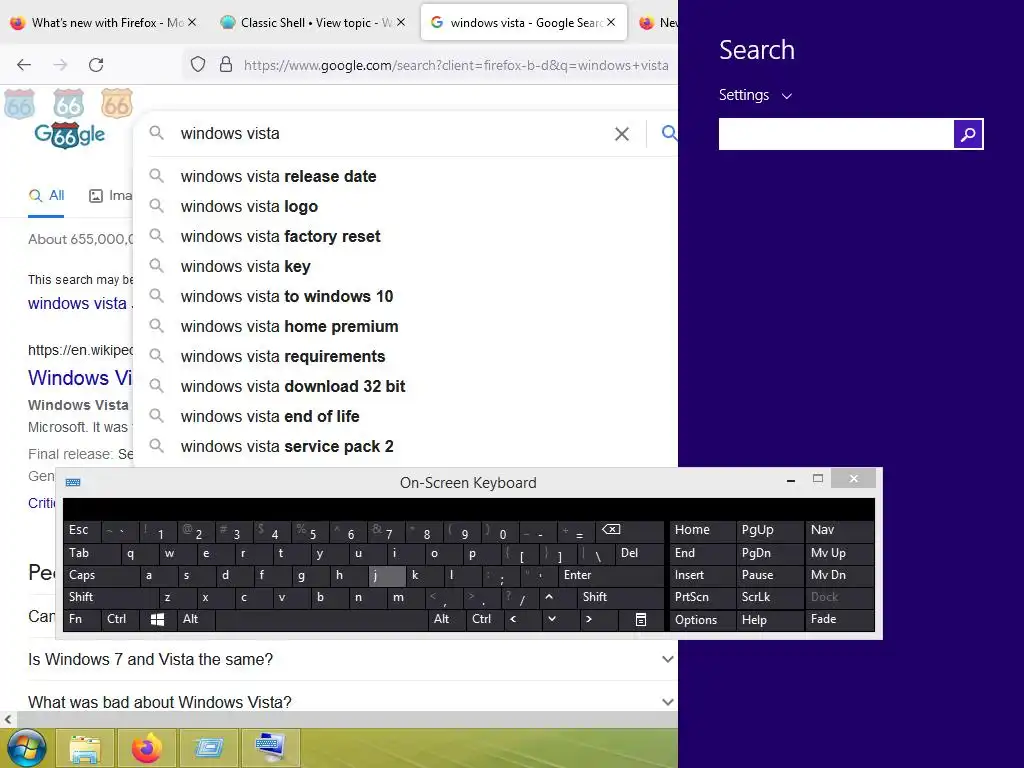Select suggestion 'windows vista key'
This screenshot has height=768, width=1024.
tap(246, 266)
